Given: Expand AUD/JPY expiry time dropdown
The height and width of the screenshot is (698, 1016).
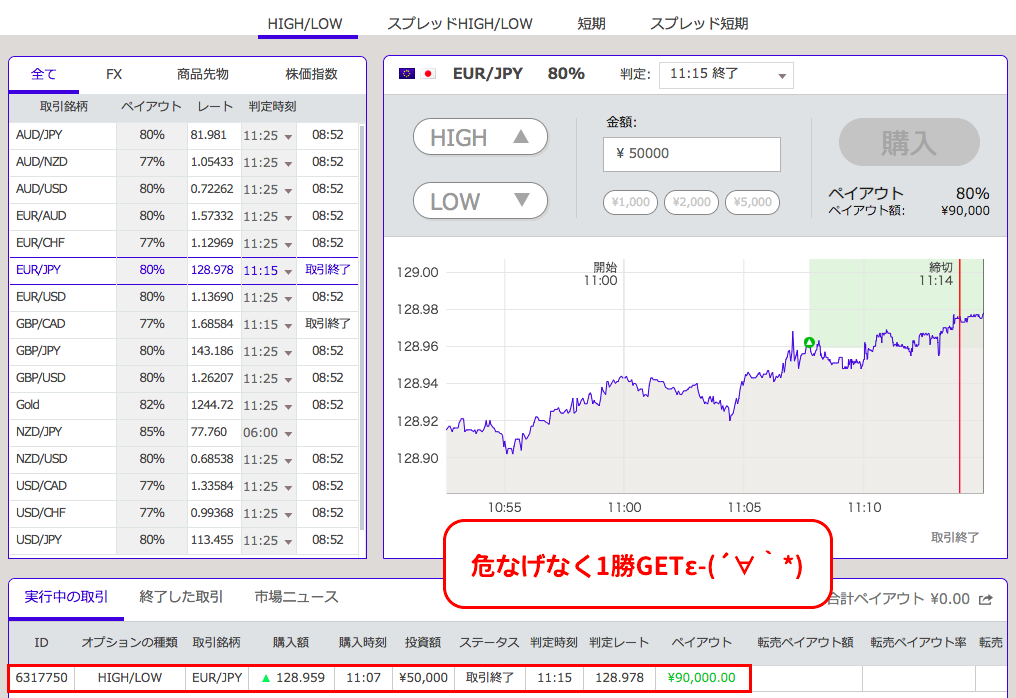Looking at the screenshot, I should tap(288, 136).
